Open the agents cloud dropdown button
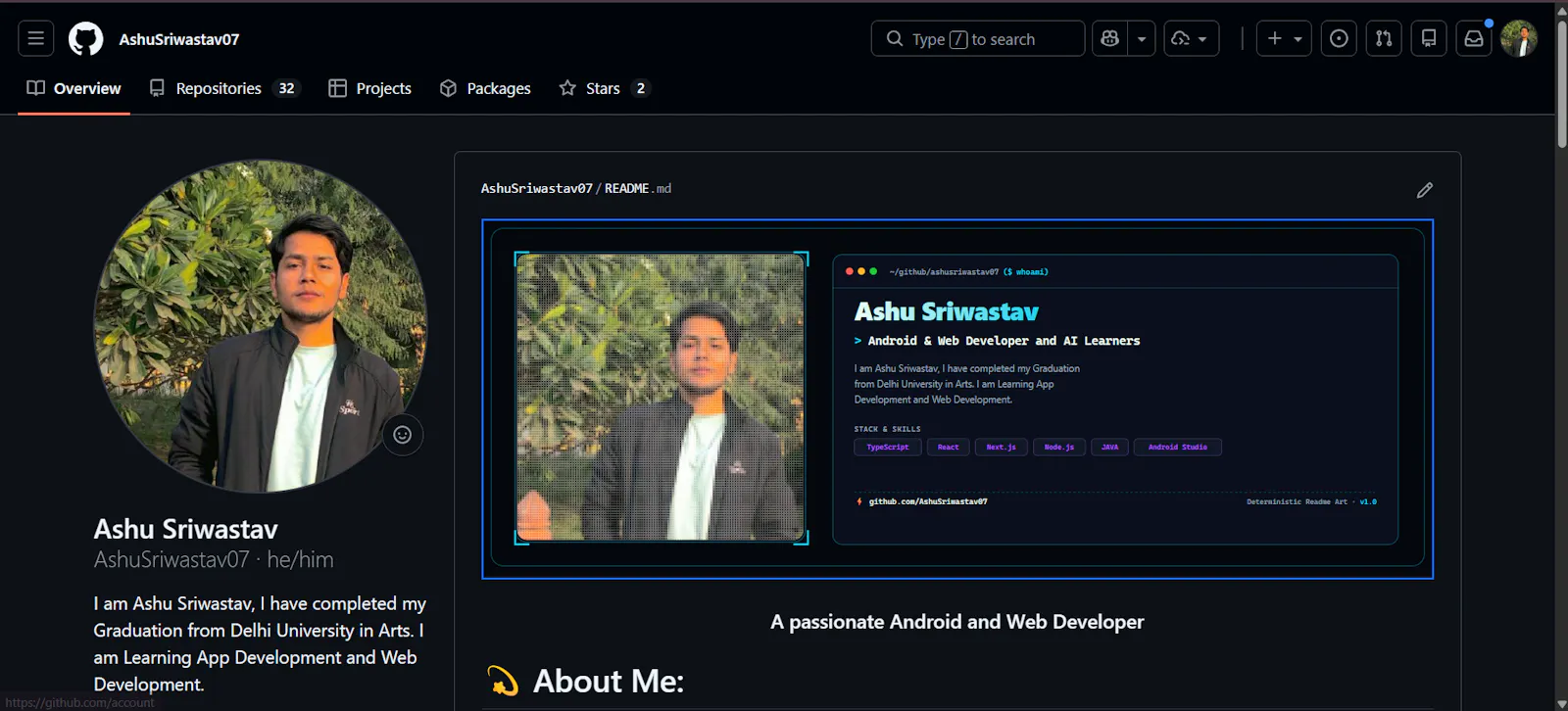Image resolution: width=1568 pixels, height=711 pixels. coord(1192,39)
